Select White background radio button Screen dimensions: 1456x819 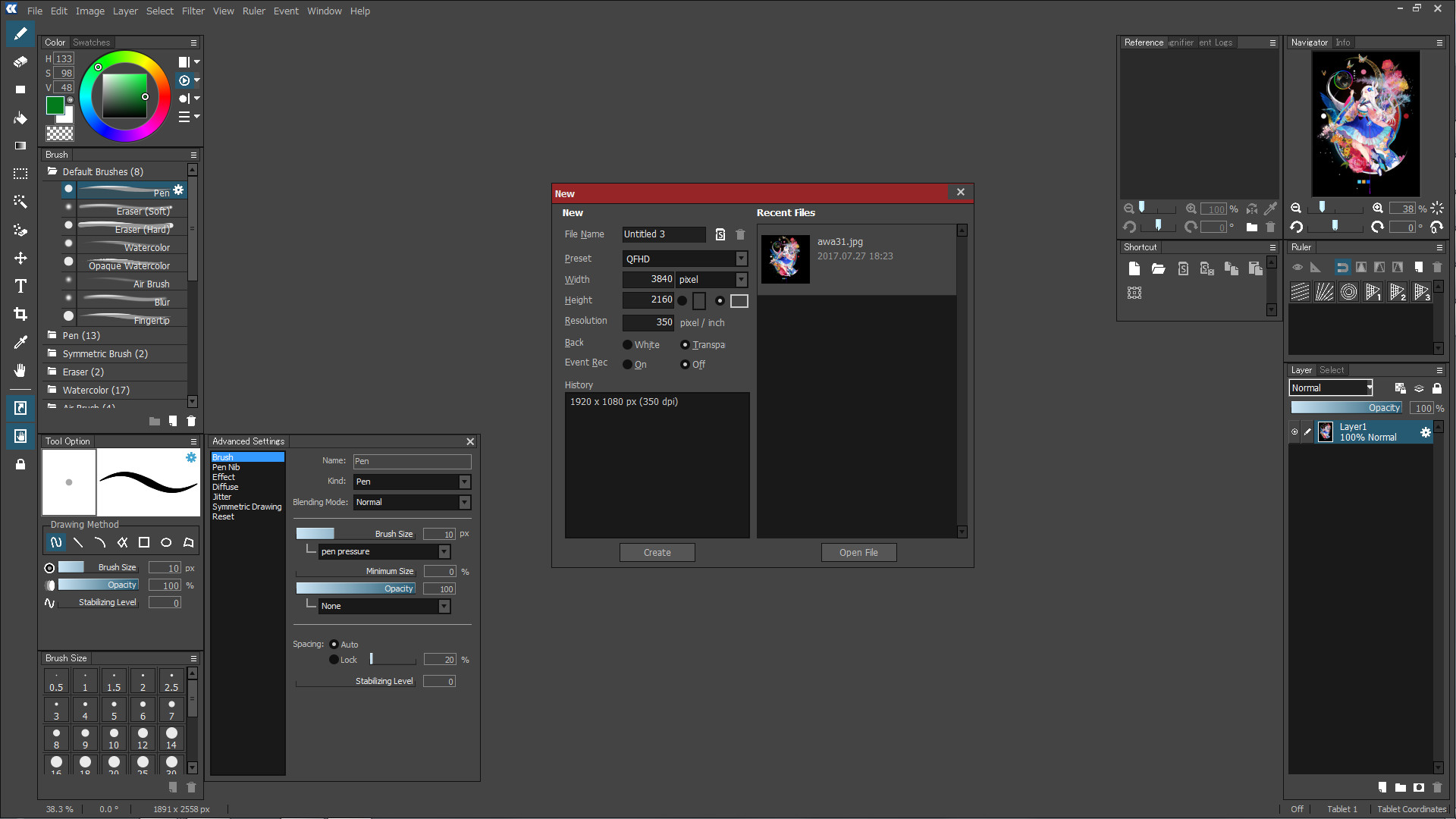coord(627,344)
